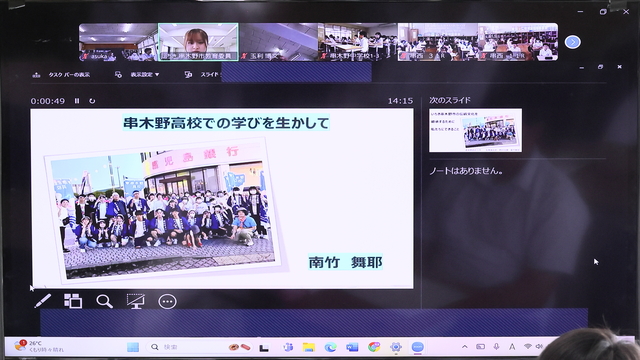Open the more slide show options menu

[x=167, y=302]
